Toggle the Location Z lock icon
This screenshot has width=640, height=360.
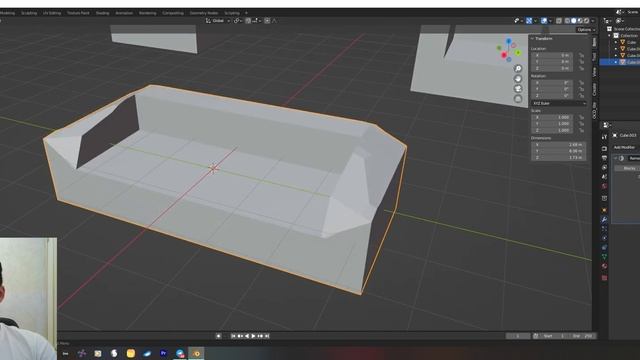coord(581,68)
